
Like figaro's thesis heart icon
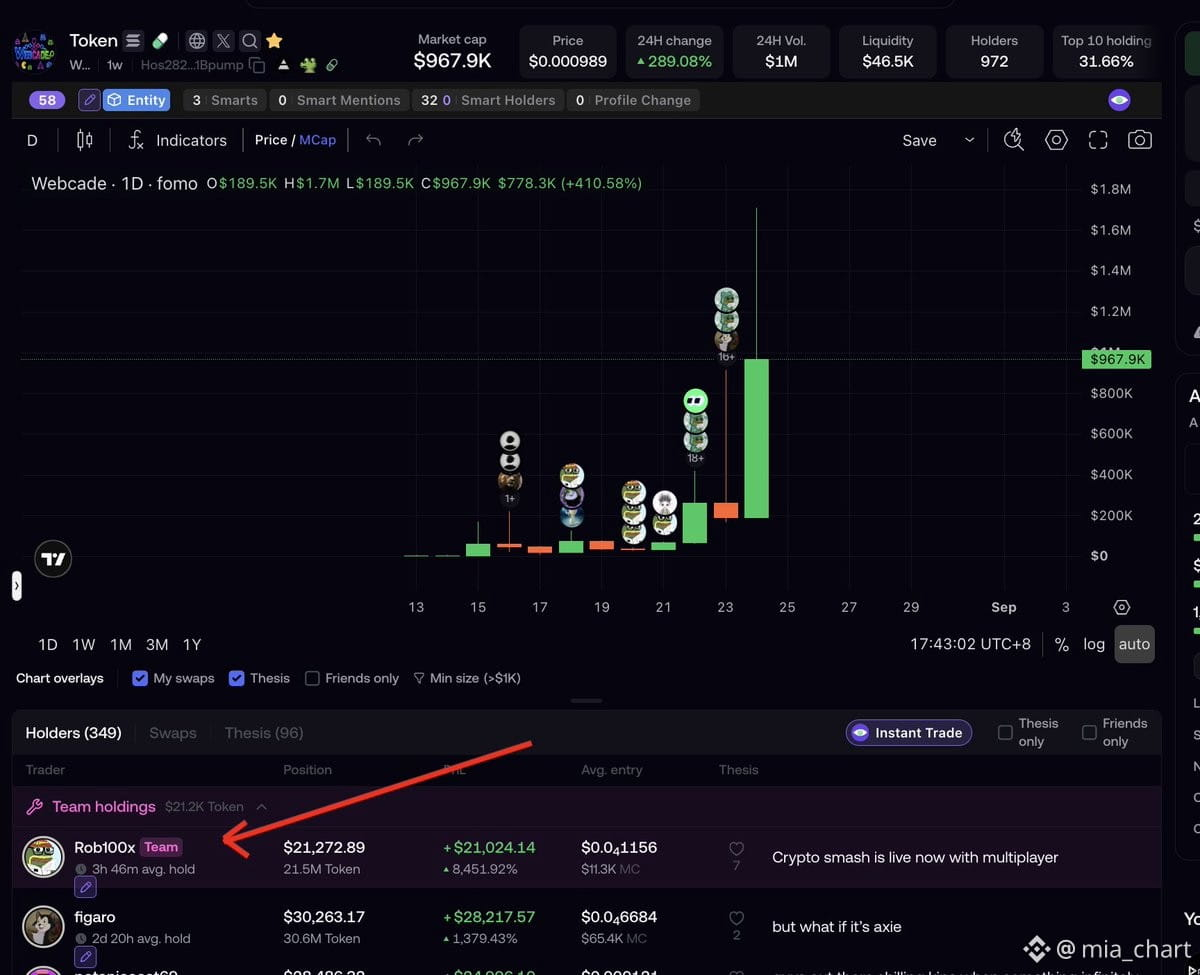[x=737, y=918]
